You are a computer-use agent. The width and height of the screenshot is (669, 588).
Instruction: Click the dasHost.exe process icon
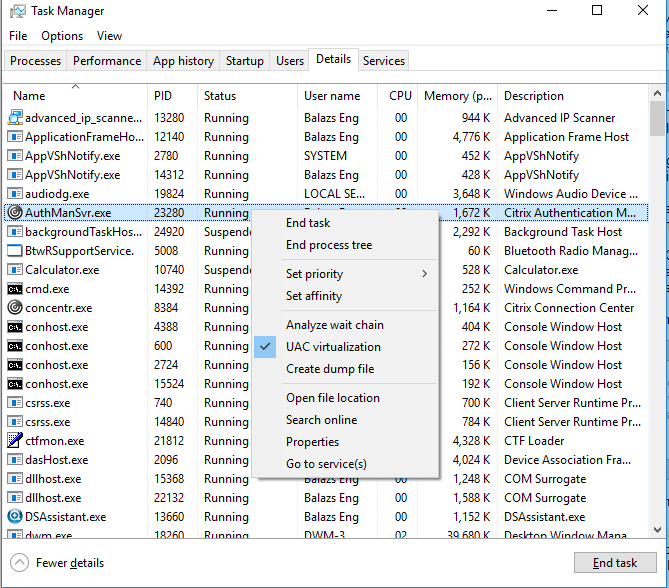tap(15, 460)
